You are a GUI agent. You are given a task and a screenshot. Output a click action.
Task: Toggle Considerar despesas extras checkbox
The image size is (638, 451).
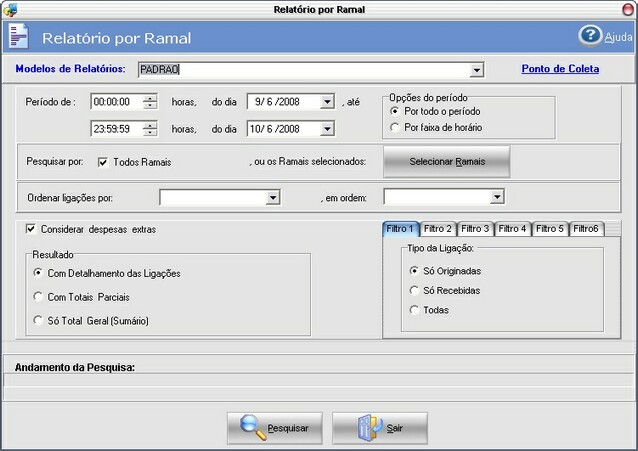pos(31,229)
